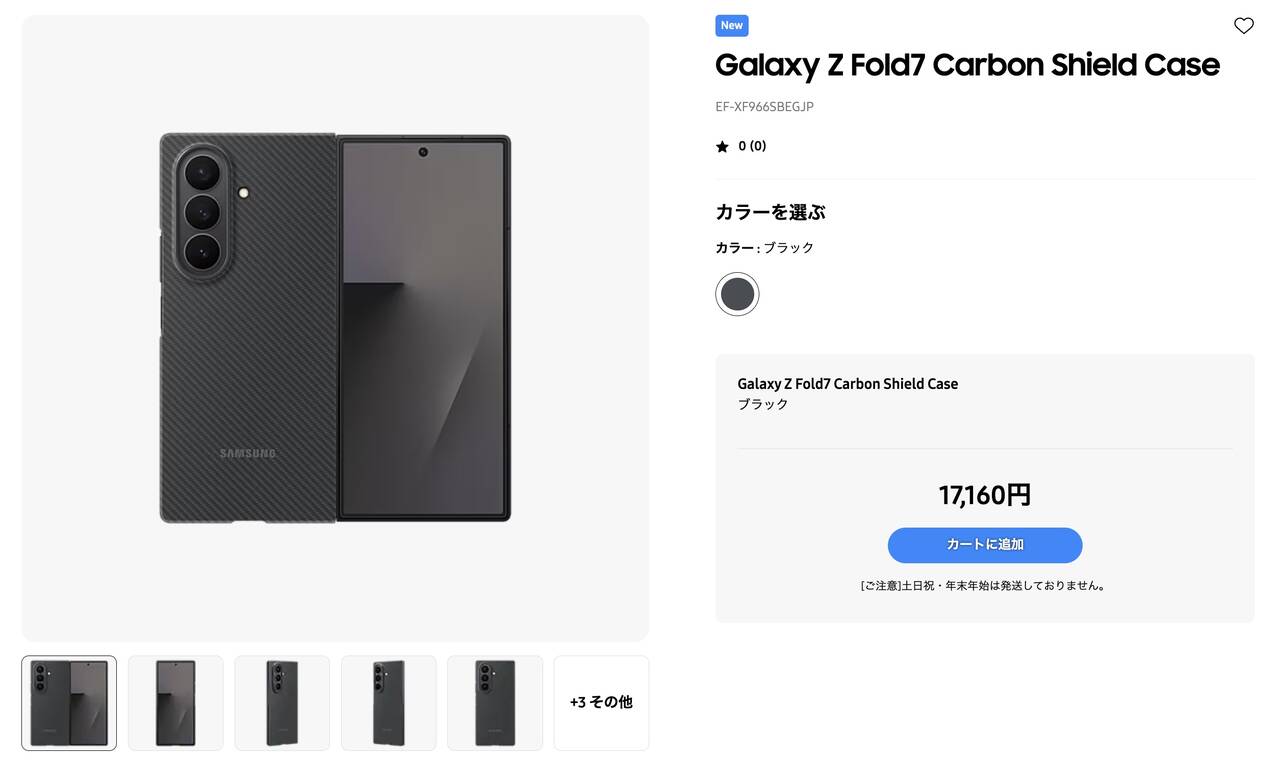Open the 0 (0) review count

click(752, 146)
